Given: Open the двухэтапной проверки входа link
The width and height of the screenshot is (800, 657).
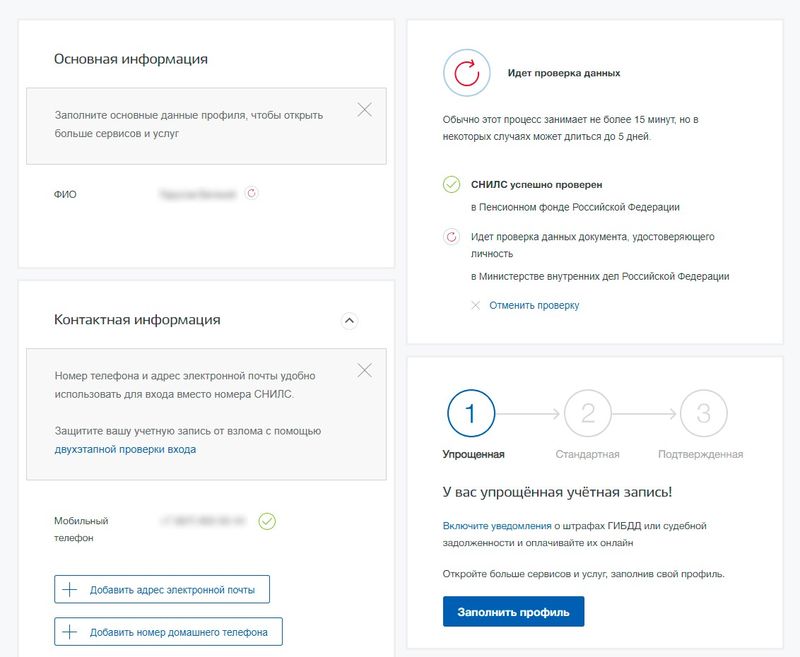Looking at the screenshot, I should tap(125, 449).
